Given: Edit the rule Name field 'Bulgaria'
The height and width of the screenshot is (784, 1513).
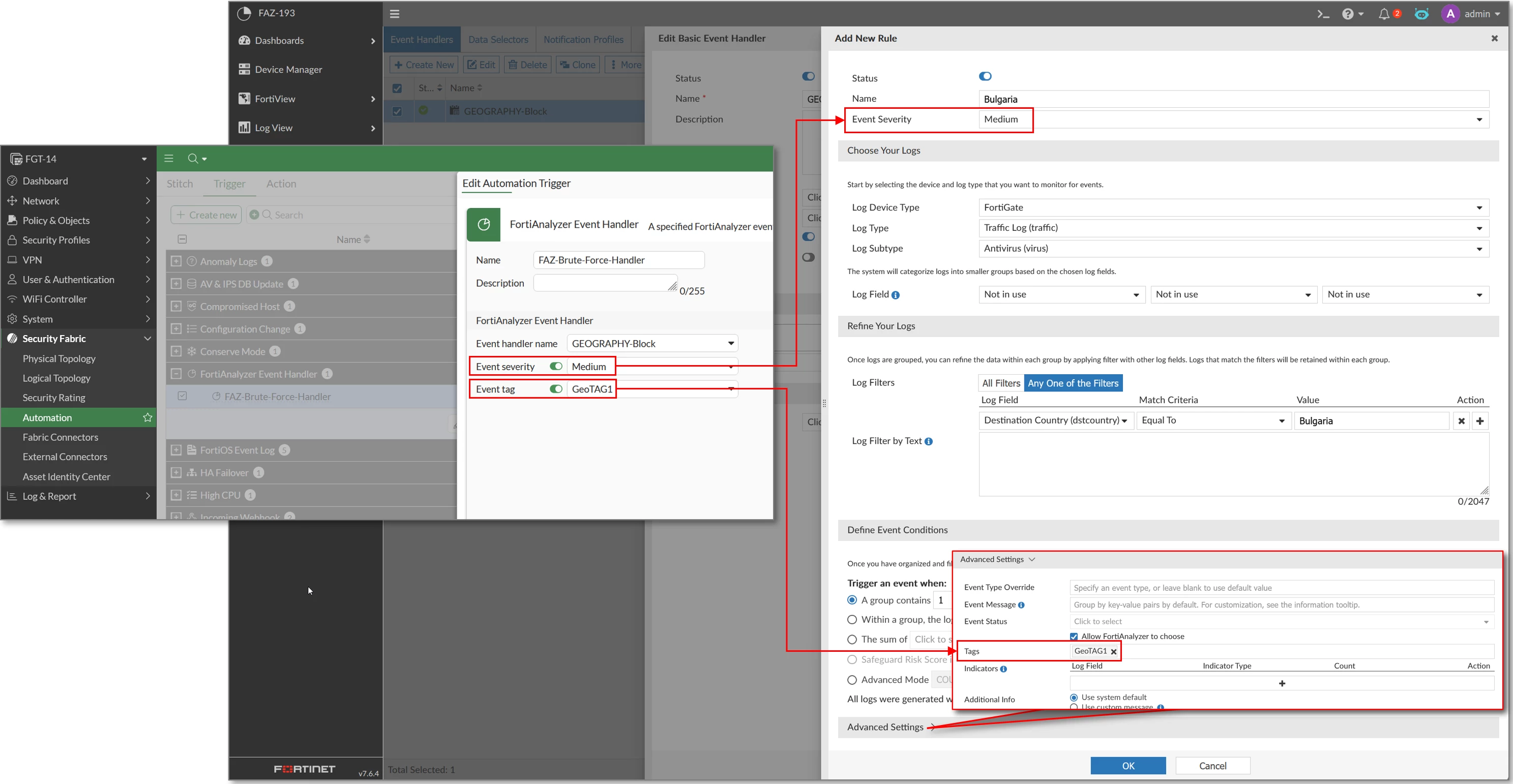Looking at the screenshot, I should point(1233,99).
